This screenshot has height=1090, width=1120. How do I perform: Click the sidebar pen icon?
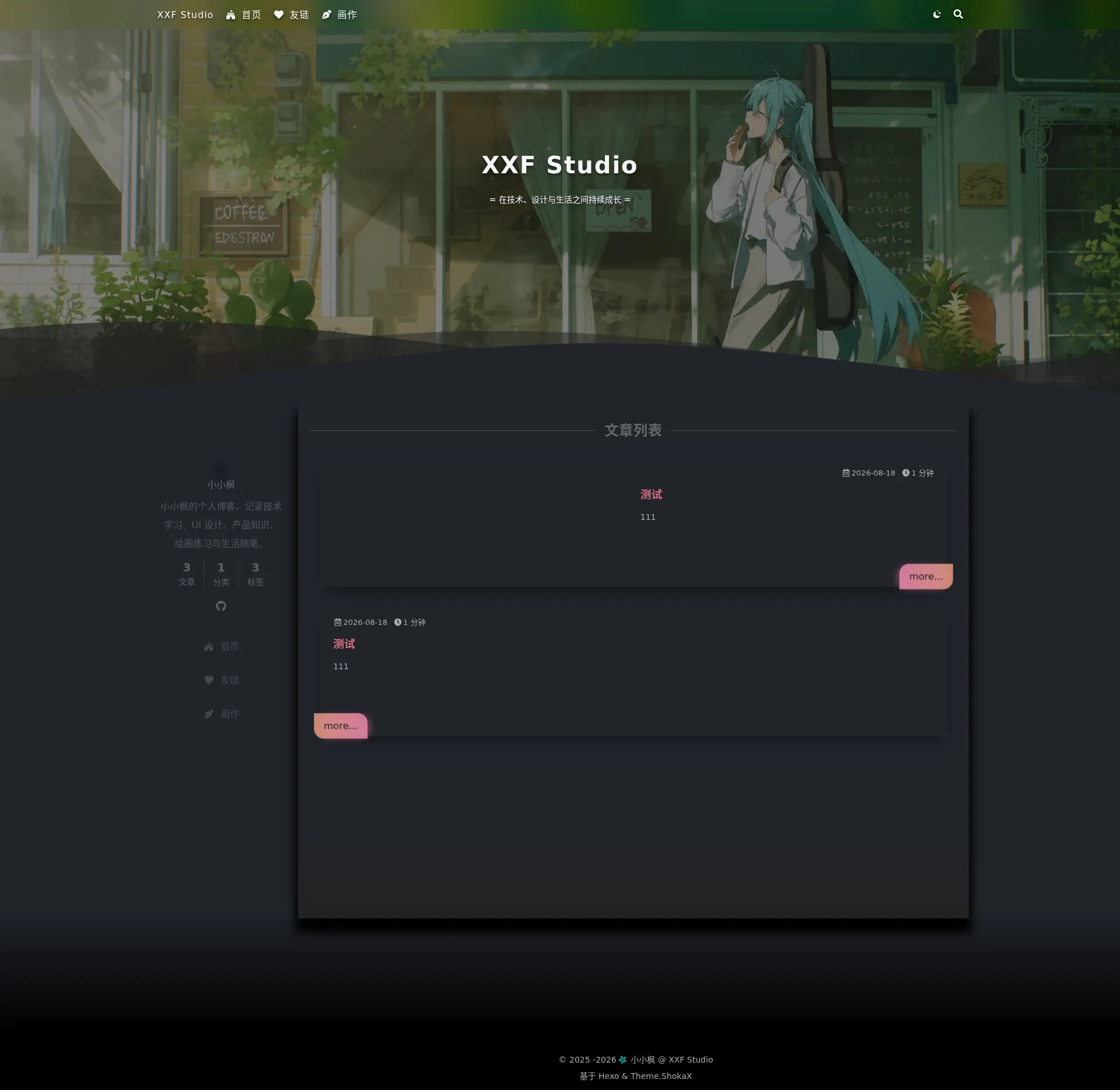pos(209,714)
